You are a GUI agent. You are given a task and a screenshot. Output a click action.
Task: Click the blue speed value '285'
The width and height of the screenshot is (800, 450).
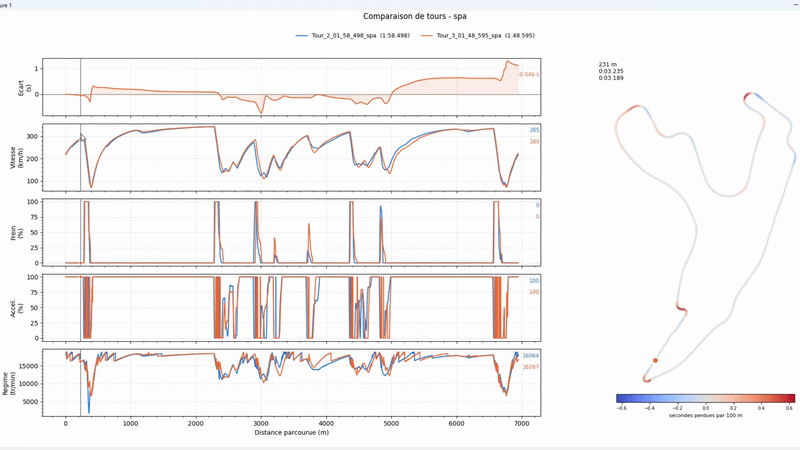pos(534,130)
